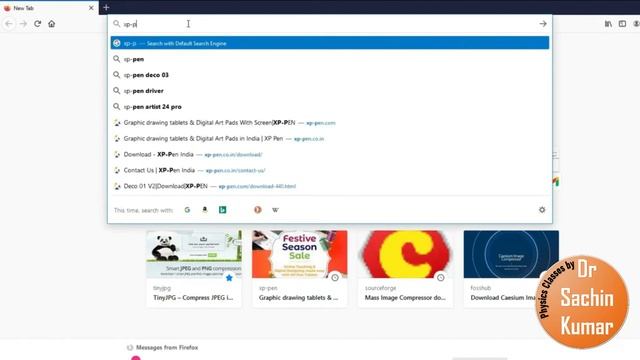Viewport: 640px width, 360px height.
Task: Reload the current page
Action: [x=38, y=24]
